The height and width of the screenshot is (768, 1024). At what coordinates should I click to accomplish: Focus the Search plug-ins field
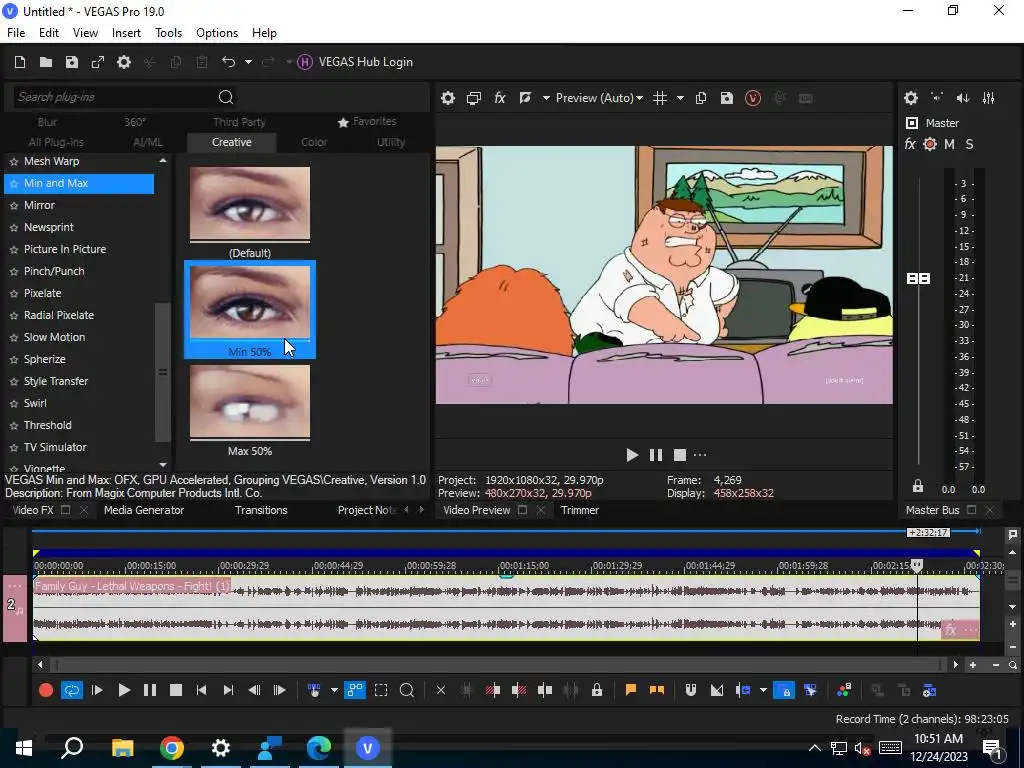[x=114, y=97]
